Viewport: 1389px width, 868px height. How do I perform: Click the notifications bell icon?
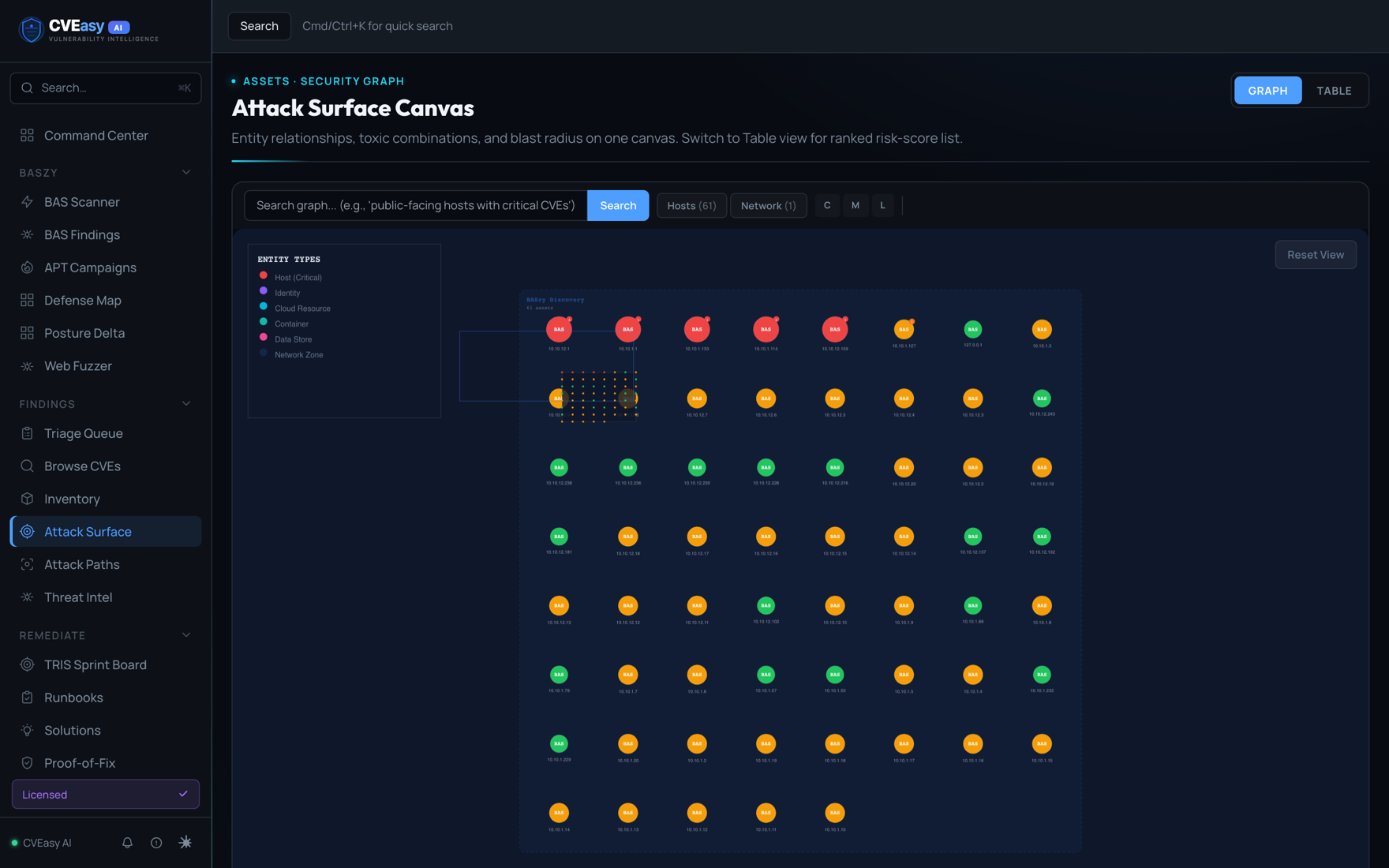(x=127, y=843)
